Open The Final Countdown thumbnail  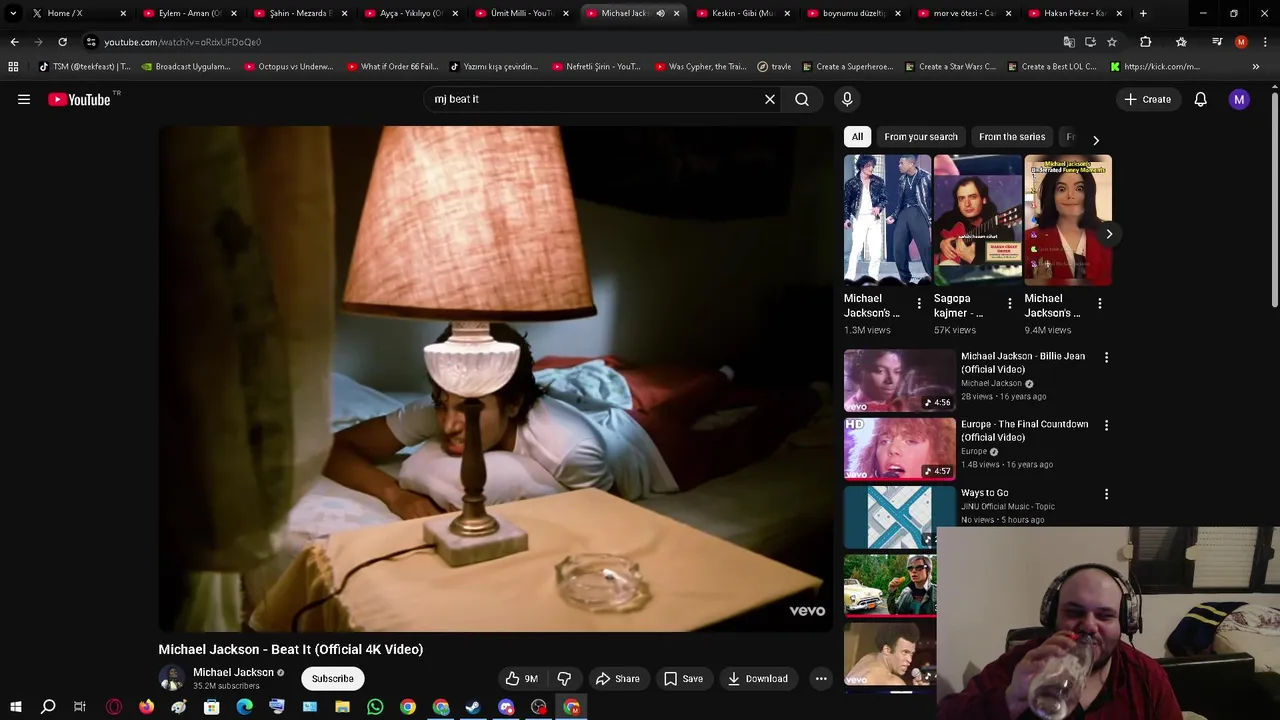click(x=899, y=449)
